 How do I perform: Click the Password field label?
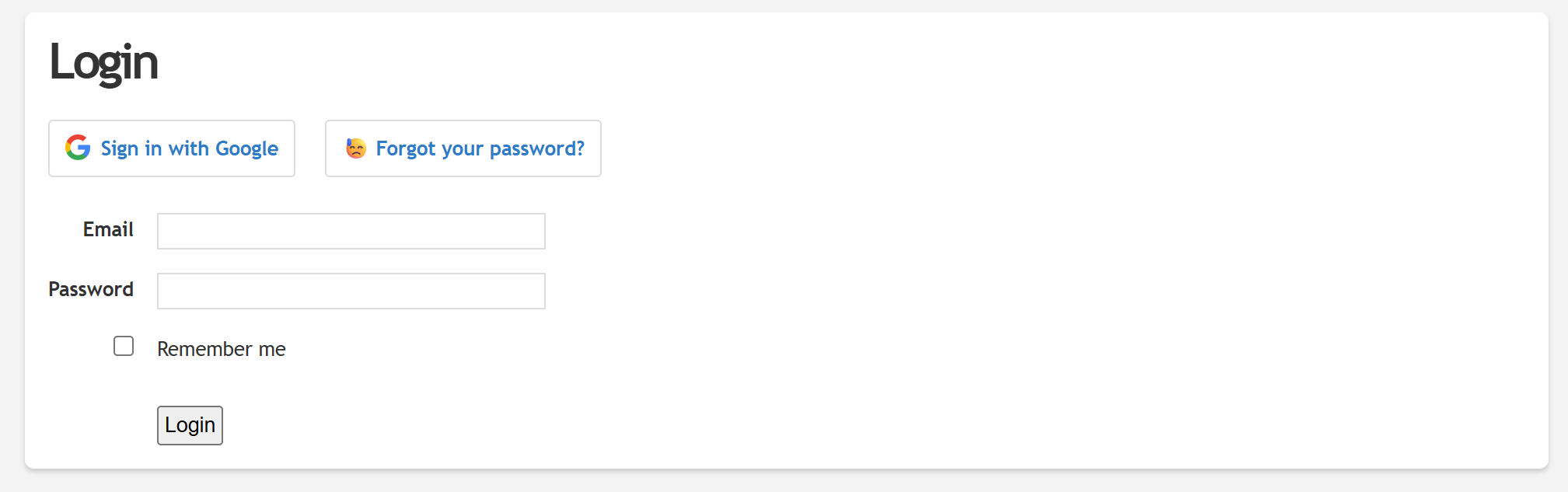(90, 289)
